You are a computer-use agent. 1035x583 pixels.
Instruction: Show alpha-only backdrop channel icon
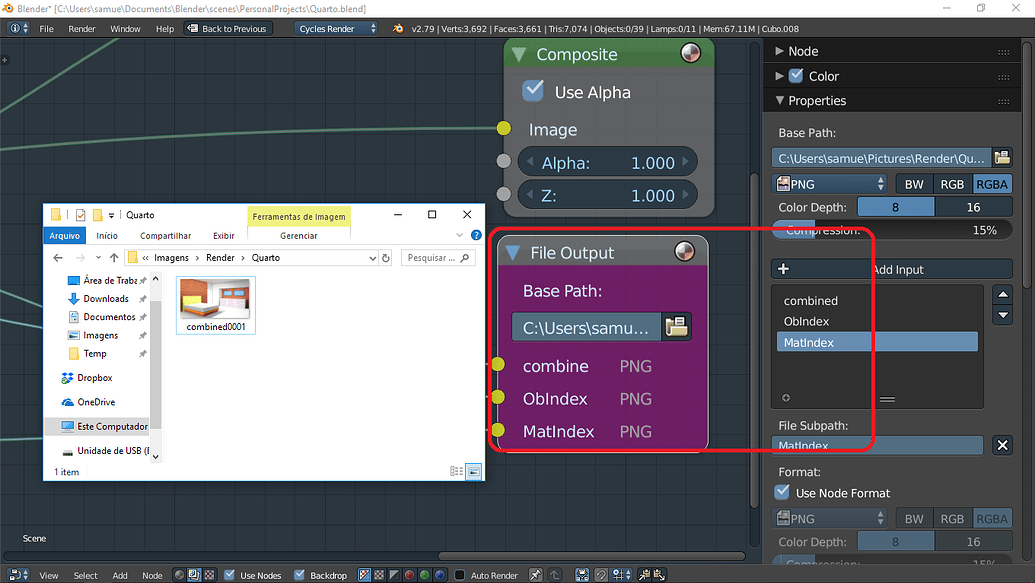pyautogui.click(x=394, y=575)
